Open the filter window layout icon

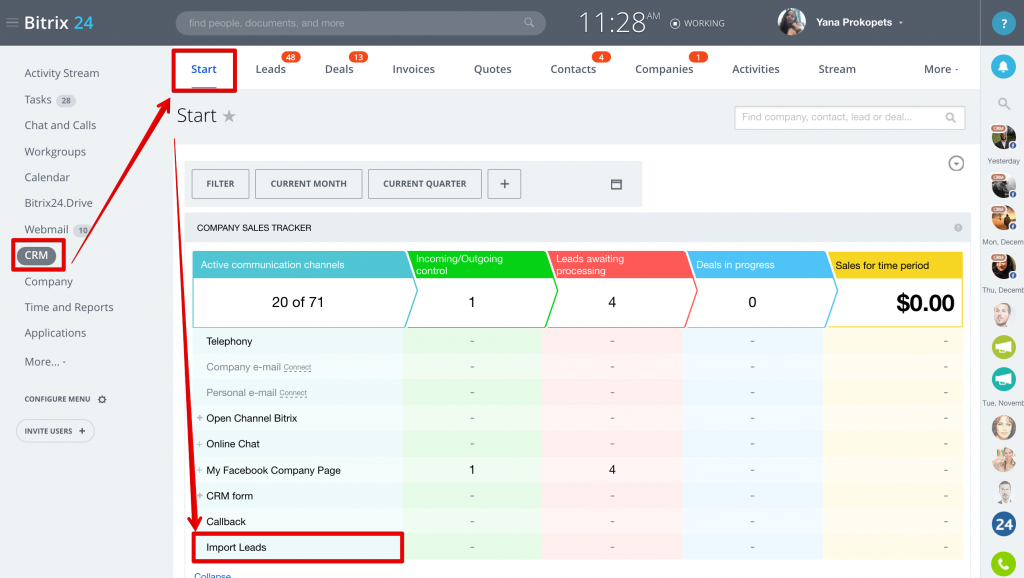point(616,184)
